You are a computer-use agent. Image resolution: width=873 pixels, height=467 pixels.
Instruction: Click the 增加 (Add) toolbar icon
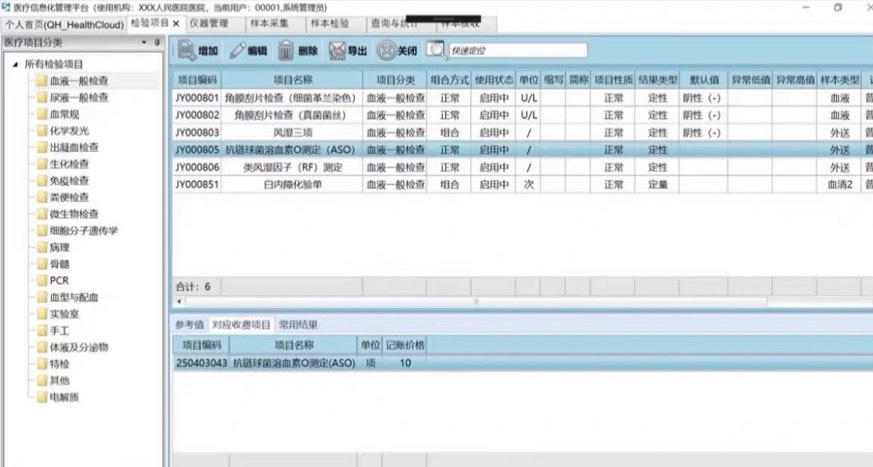pyautogui.click(x=187, y=51)
